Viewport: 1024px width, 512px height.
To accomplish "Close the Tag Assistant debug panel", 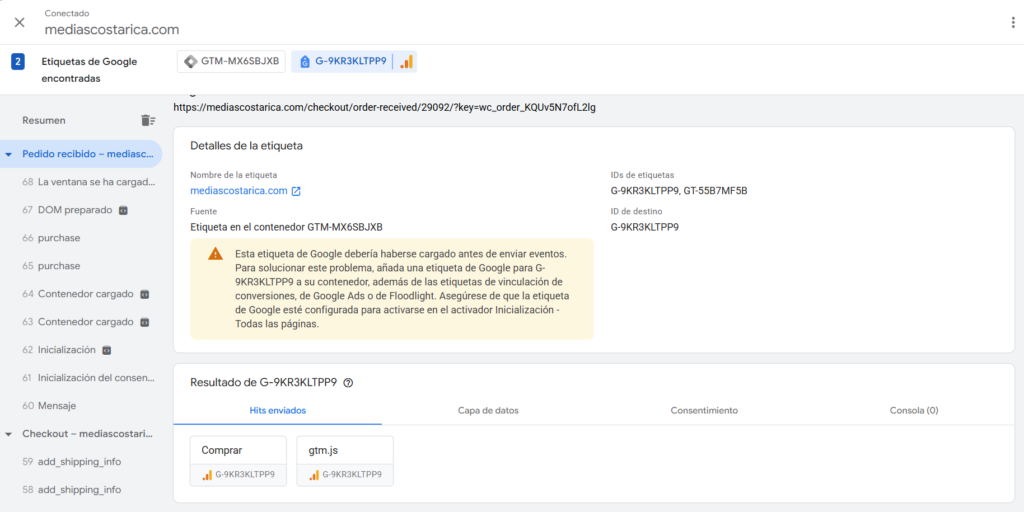I will pos(20,22).
